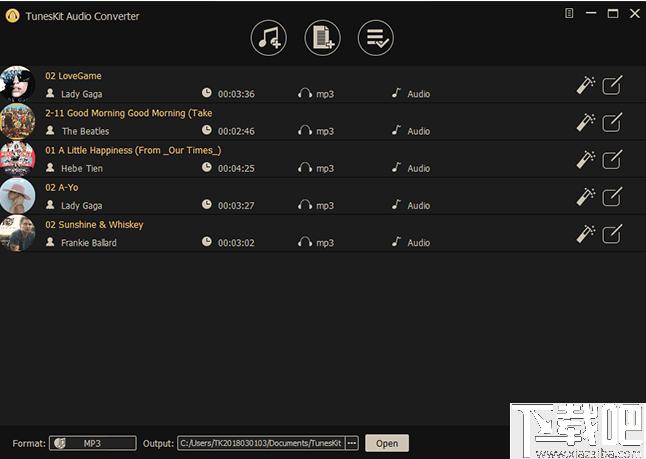Click artist name Frankie Ballard

coord(89,243)
